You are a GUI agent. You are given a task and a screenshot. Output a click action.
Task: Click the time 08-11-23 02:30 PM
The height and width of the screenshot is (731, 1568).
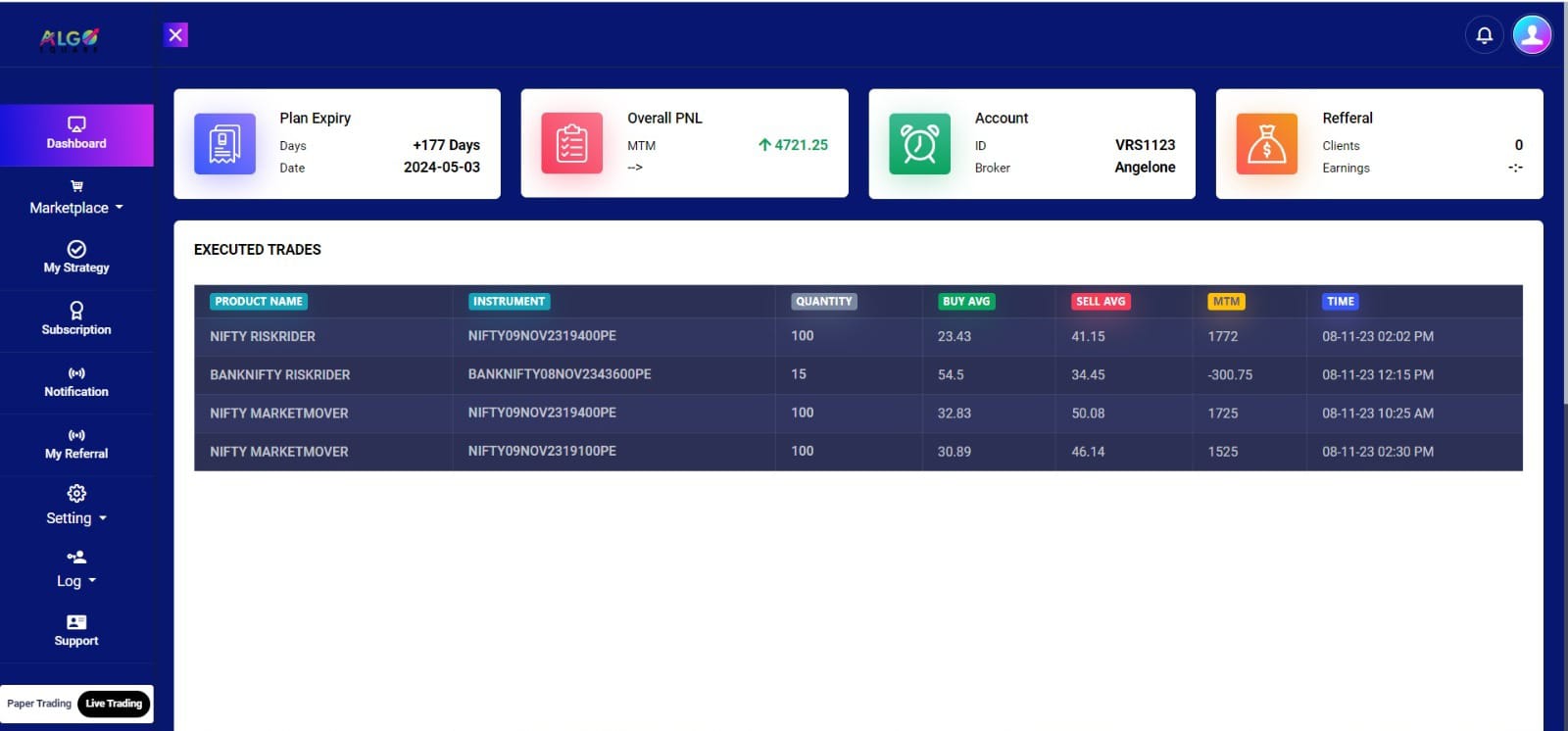pos(1378,452)
